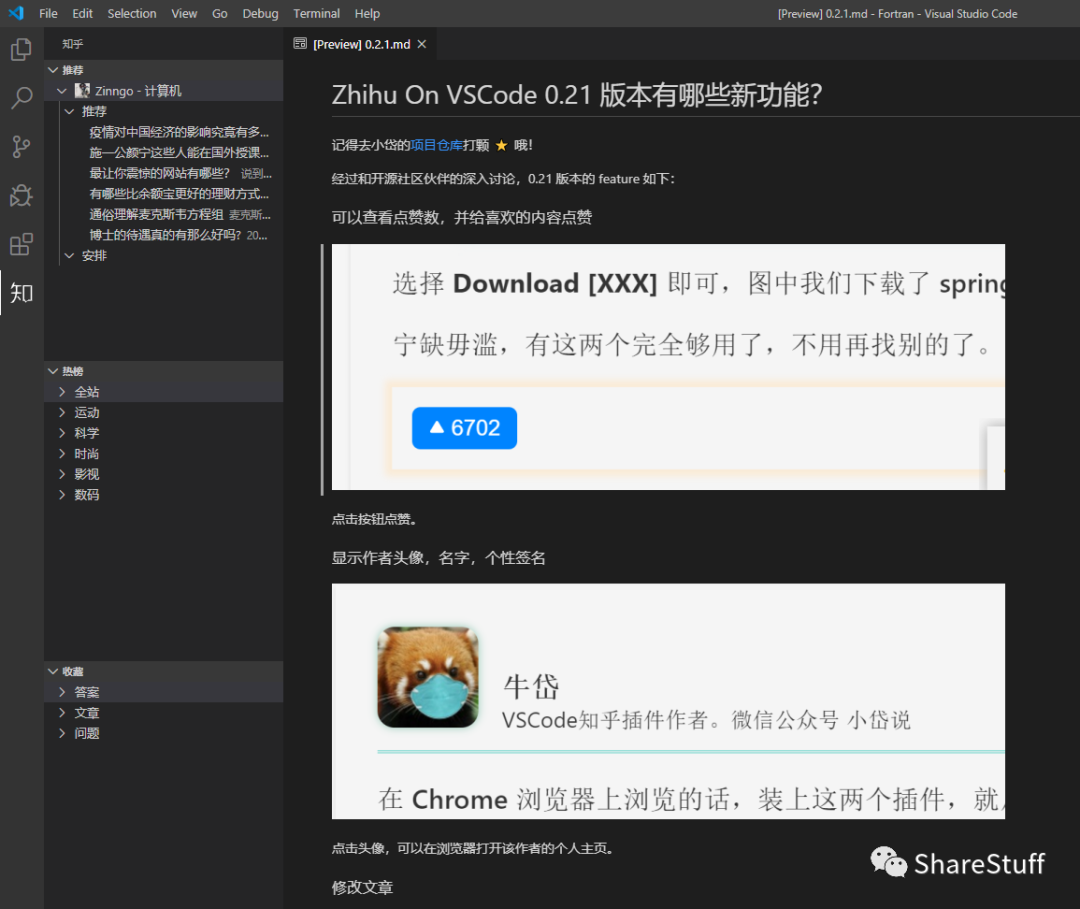
Task: Click the article title heading in preview
Action: [x=577, y=95]
